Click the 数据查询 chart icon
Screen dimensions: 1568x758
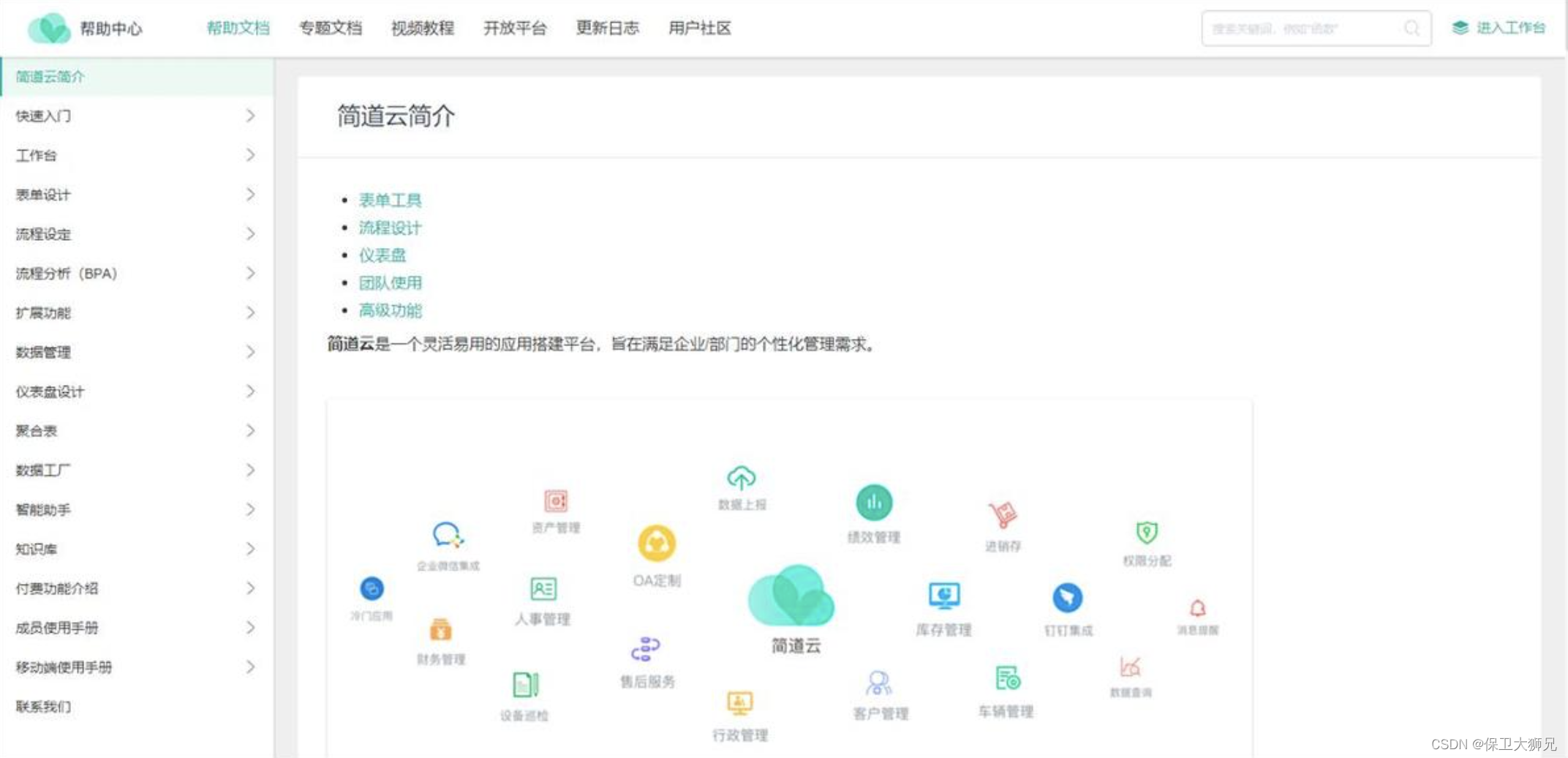[x=1130, y=667]
